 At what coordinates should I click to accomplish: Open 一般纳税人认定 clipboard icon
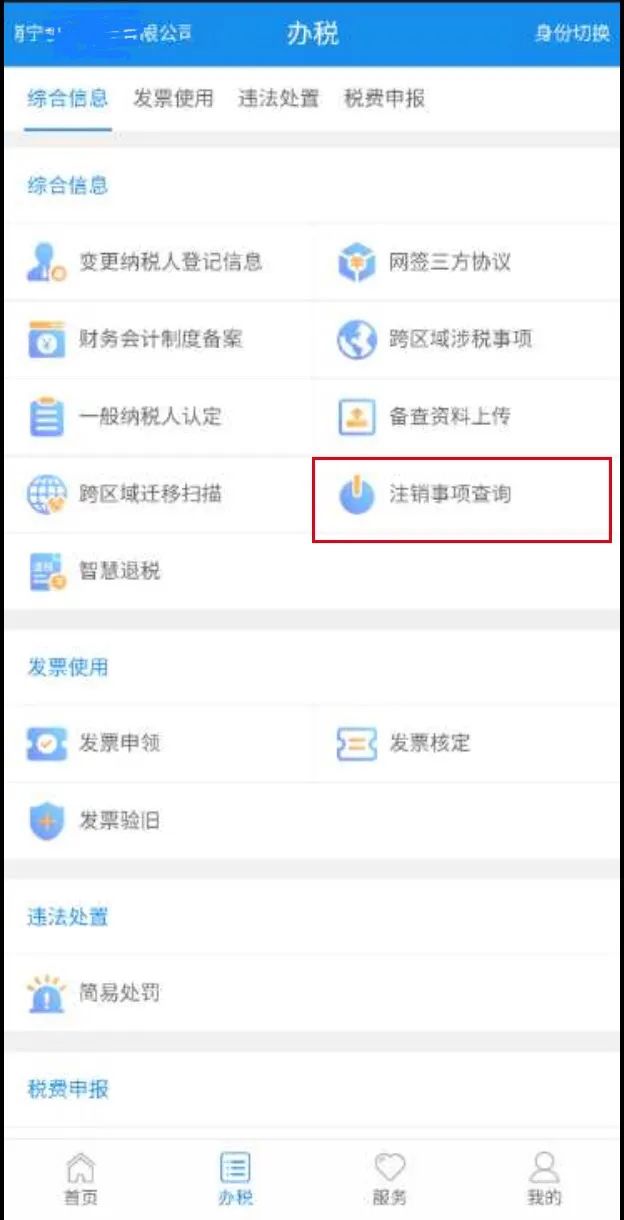pyautogui.click(x=46, y=416)
